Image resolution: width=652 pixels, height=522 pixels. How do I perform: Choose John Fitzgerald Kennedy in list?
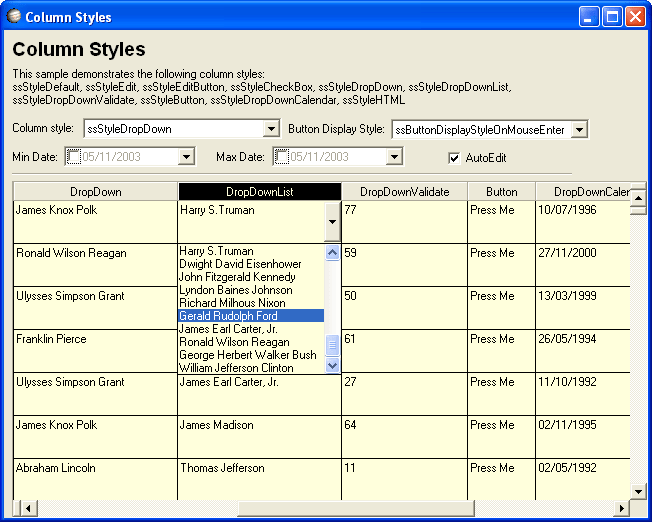coord(251,277)
